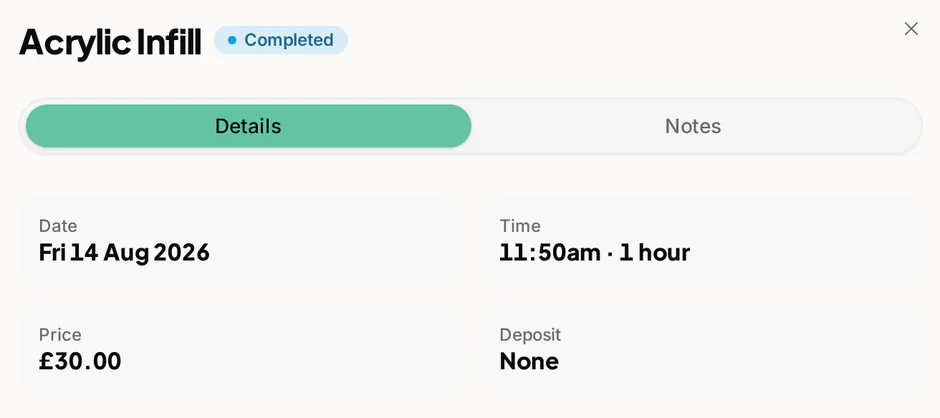Screen dimensions: 940x418
Task: Click the Fri 14 Aug 2026 value
Action: [124, 252]
